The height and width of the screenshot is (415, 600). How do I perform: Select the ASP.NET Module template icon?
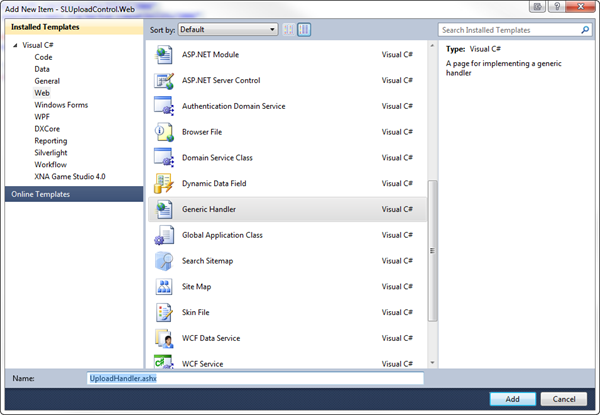[x=164, y=55]
